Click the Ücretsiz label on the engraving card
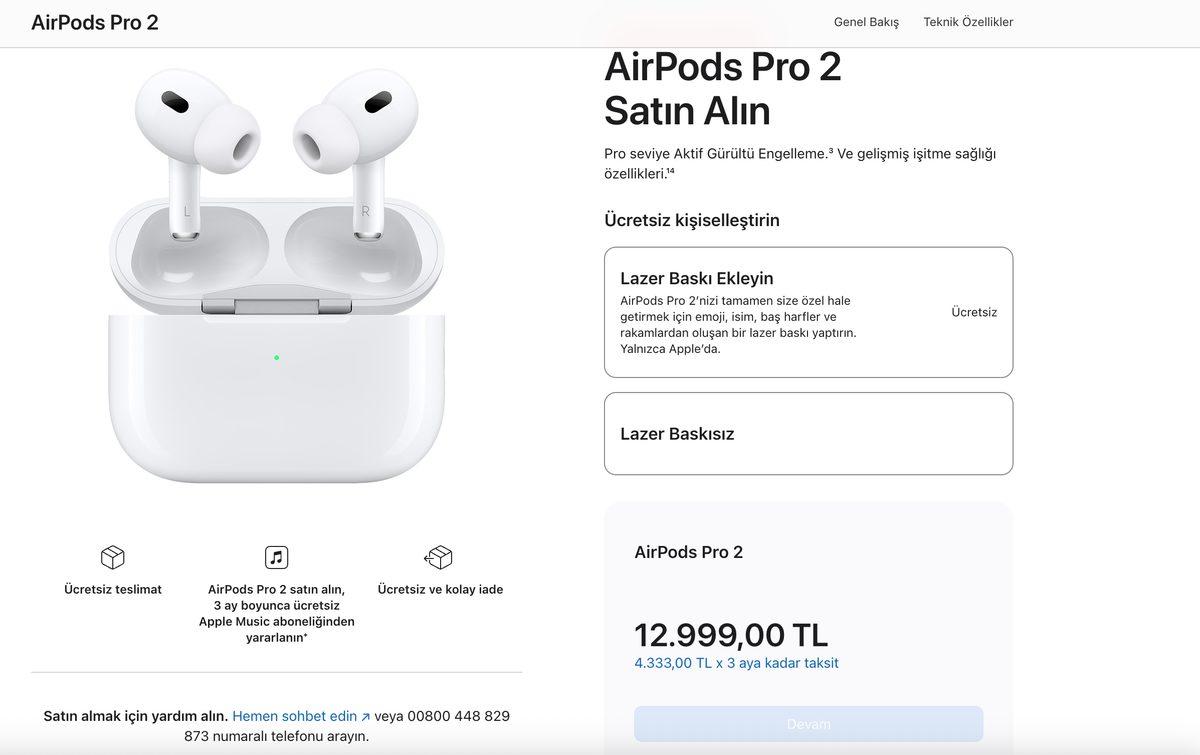The width and height of the screenshot is (1200, 755). 973,311
